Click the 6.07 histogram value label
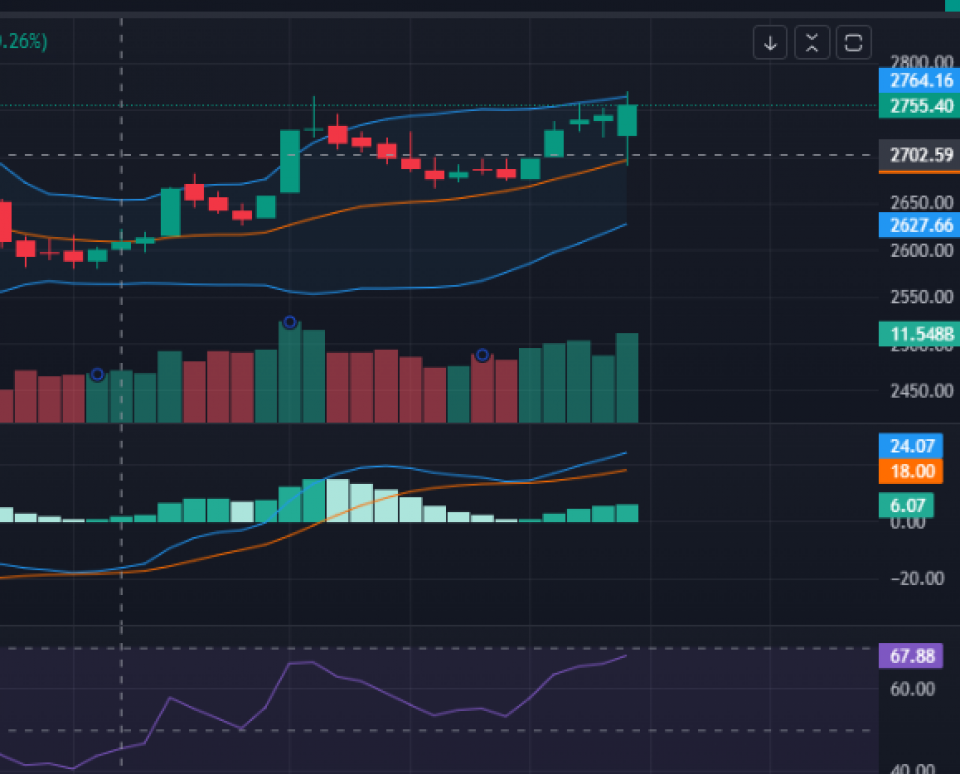Image resolution: width=960 pixels, height=774 pixels. (907, 506)
